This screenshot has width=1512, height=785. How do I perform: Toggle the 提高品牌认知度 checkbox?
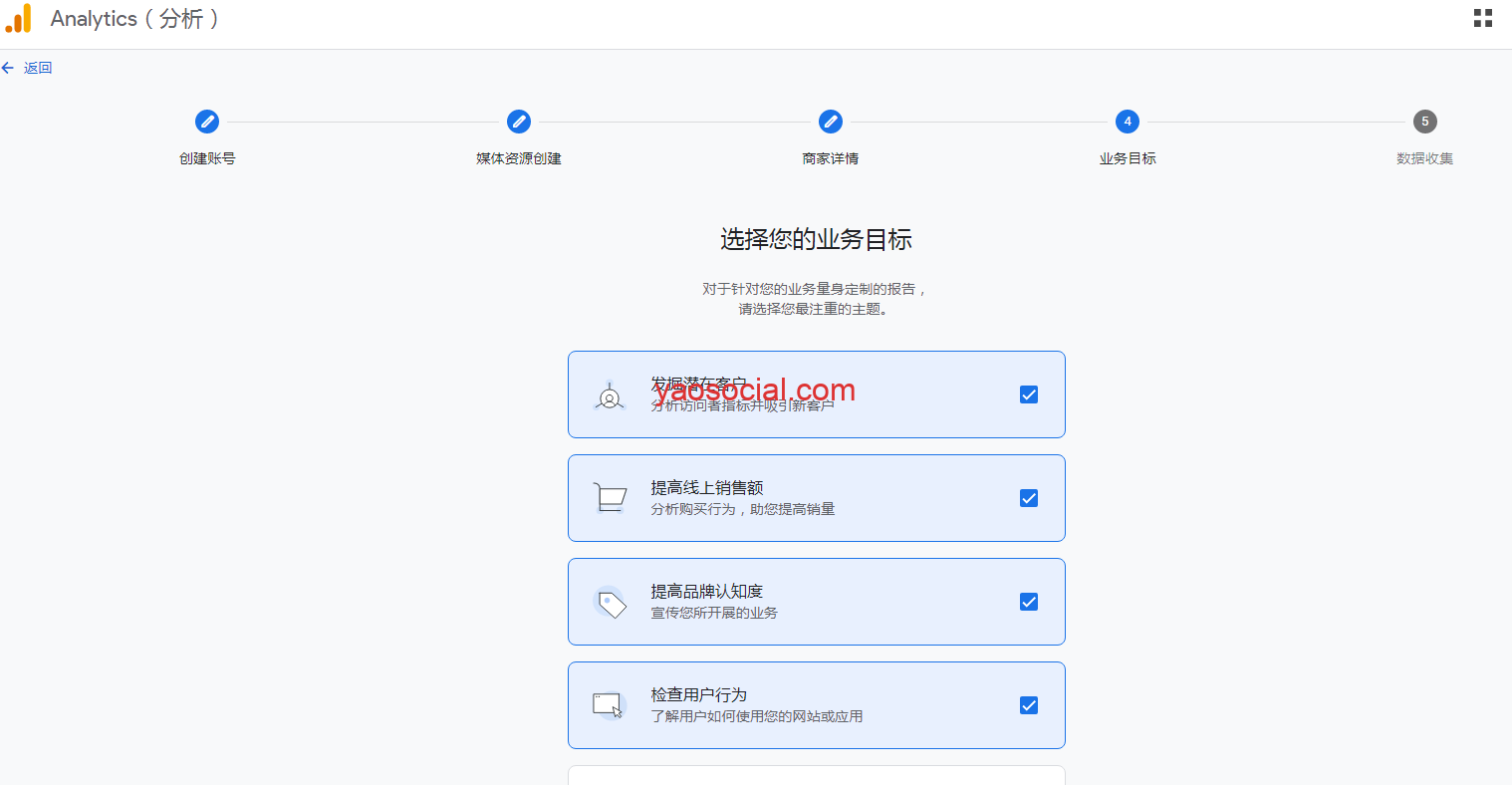click(1029, 602)
